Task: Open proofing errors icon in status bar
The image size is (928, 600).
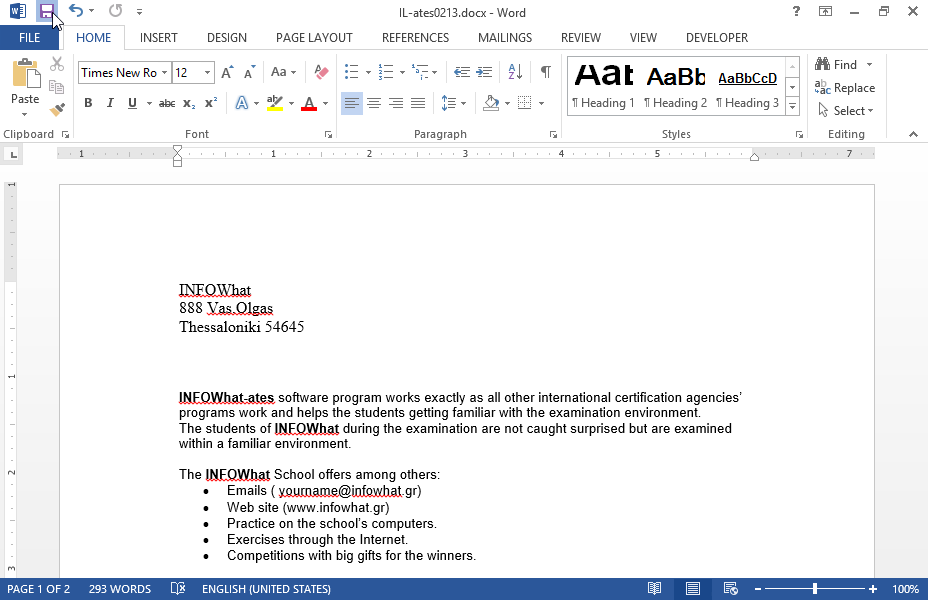Action: [x=178, y=589]
